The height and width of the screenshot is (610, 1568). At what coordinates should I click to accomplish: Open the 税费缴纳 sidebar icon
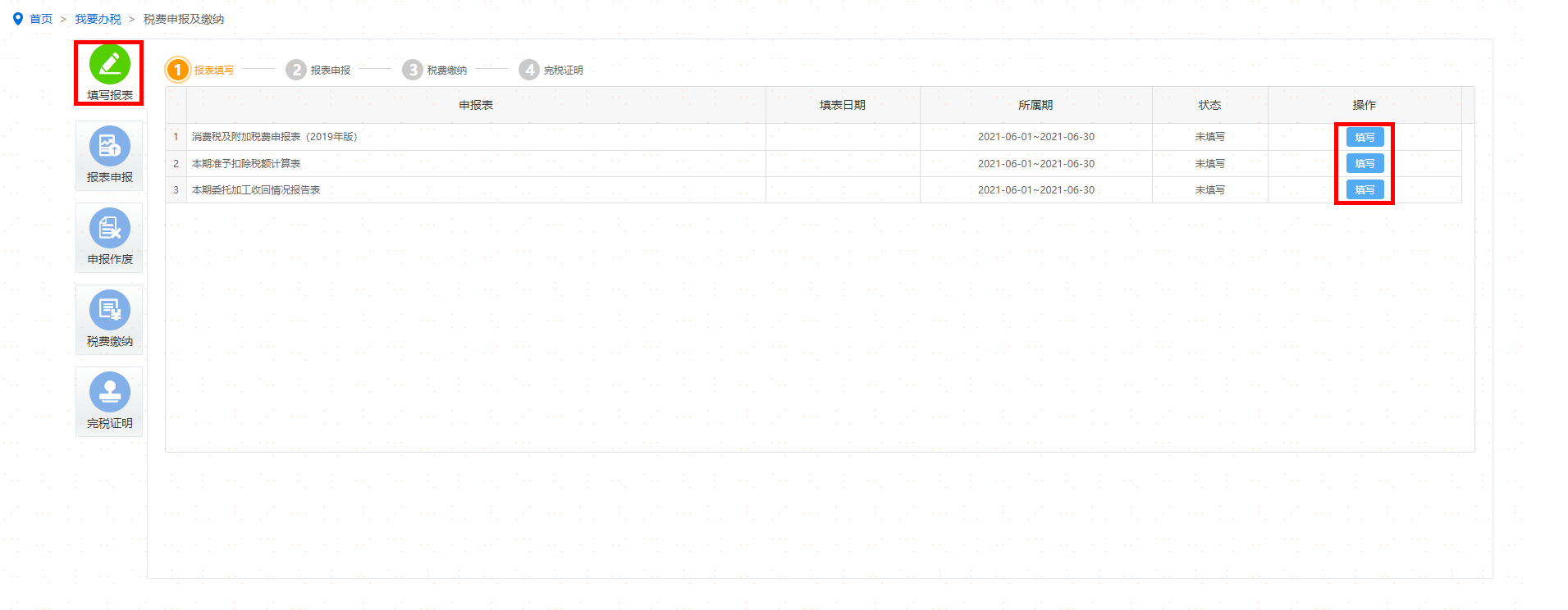point(110,310)
